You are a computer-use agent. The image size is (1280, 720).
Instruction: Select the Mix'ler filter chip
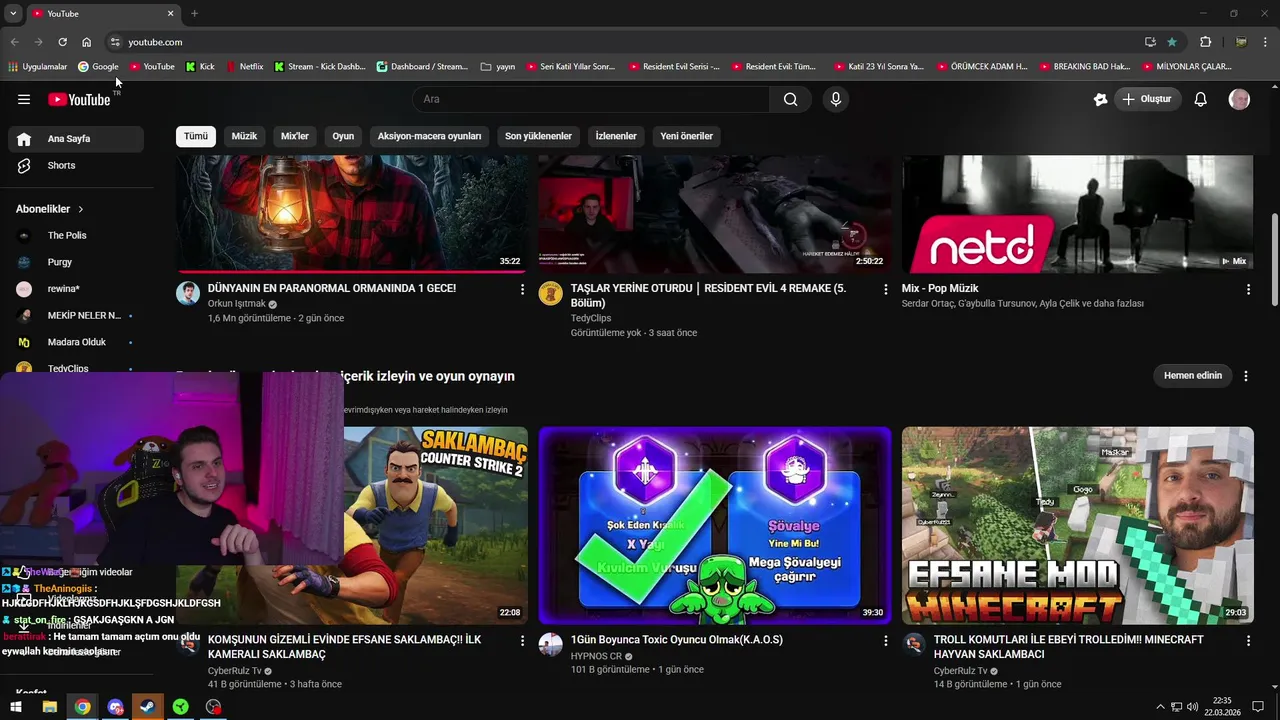pos(295,136)
